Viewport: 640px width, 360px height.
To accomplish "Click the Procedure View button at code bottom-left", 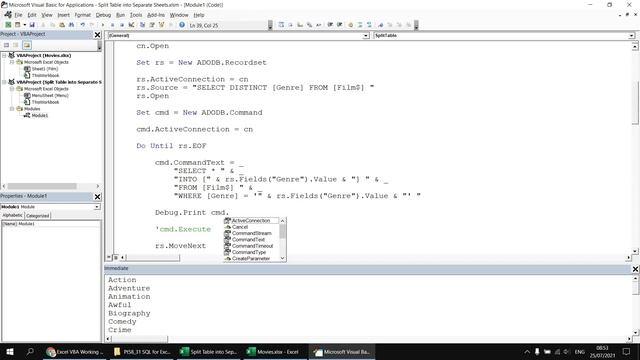I will (109, 257).
